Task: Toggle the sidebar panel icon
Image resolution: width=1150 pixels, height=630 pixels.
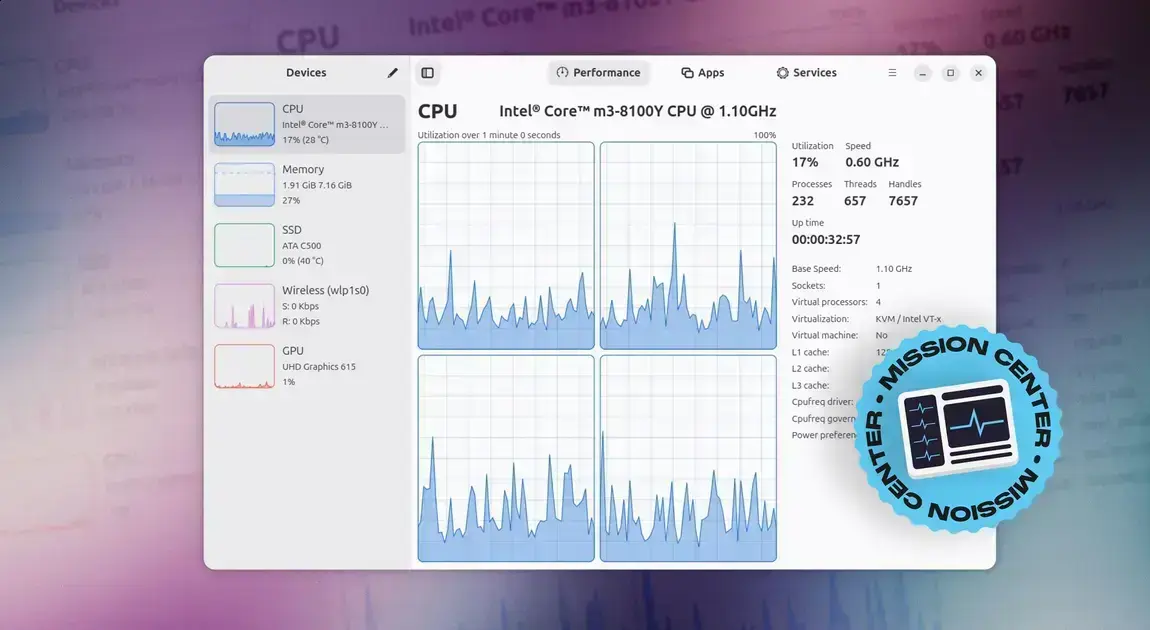Action: pyautogui.click(x=428, y=73)
